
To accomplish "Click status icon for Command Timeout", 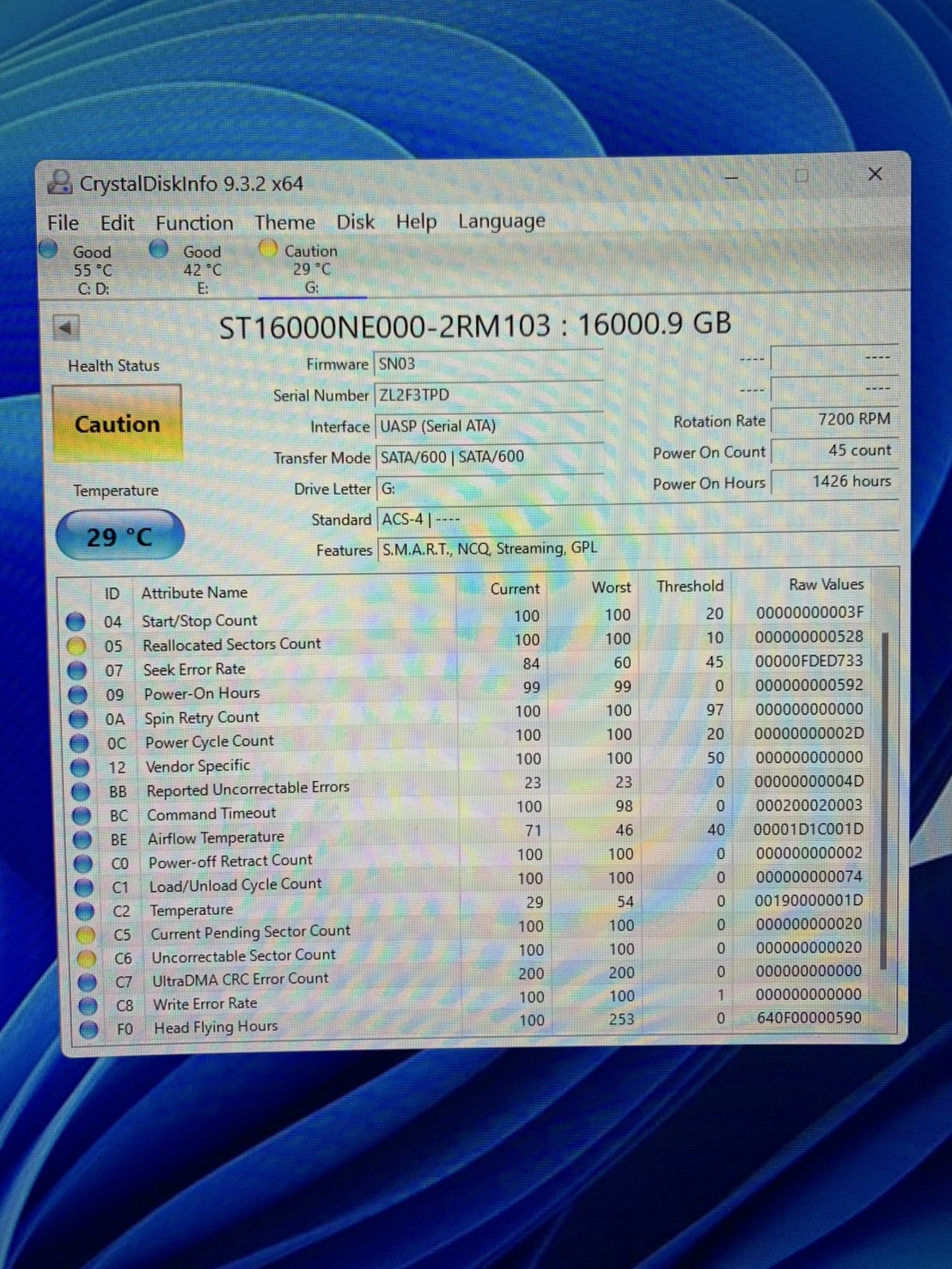I will pyautogui.click(x=82, y=815).
